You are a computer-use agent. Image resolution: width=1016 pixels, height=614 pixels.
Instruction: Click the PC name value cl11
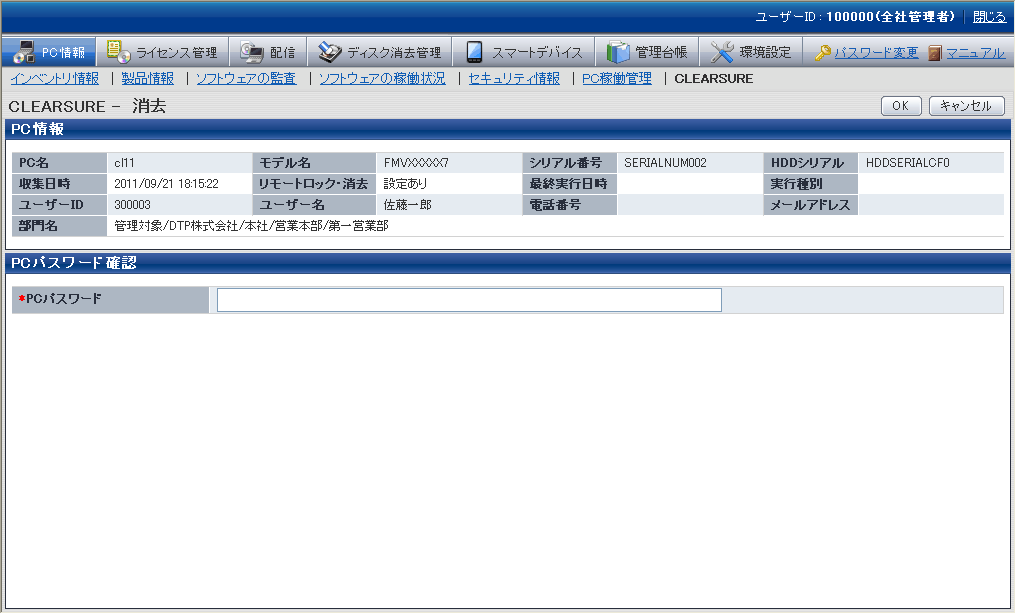click(124, 163)
